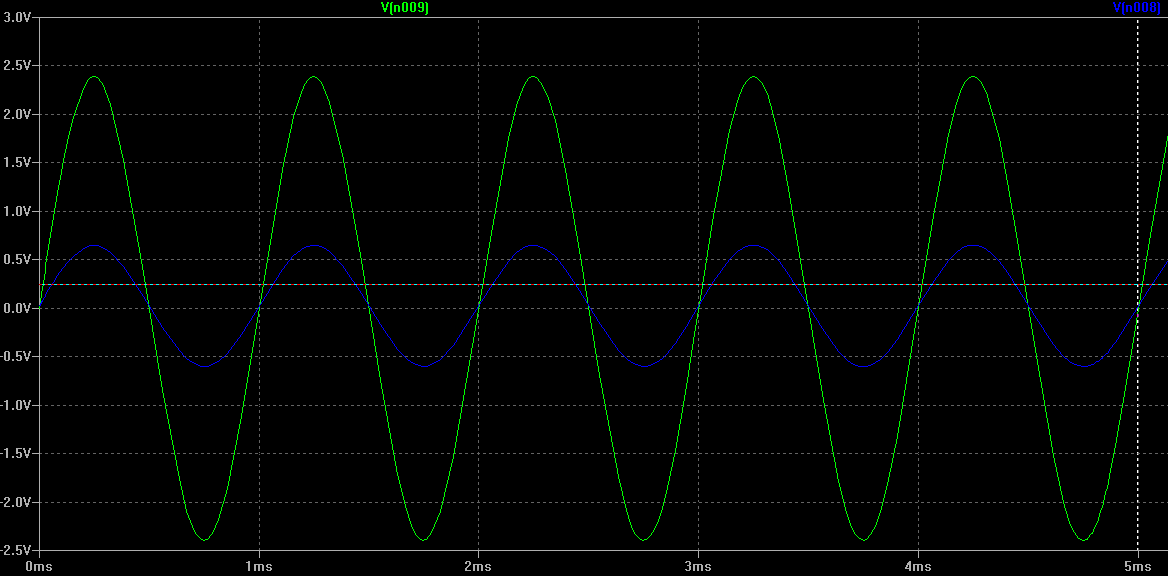1168x576 pixels.
Task: Click the 3ms time axis label
Action: click(698, 567)
